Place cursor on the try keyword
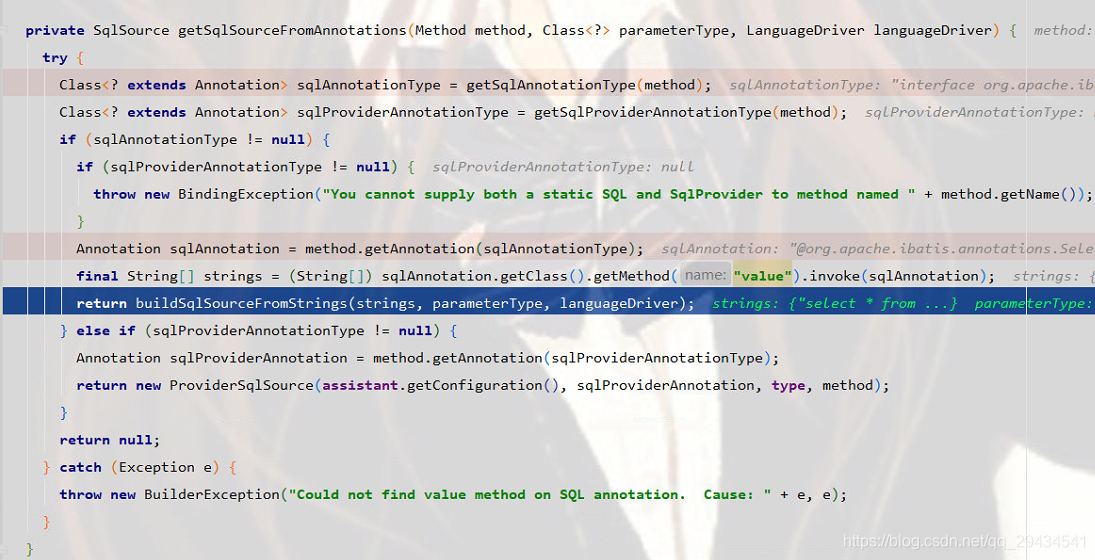Screen dimensions: 1095x560 point(54,57)
